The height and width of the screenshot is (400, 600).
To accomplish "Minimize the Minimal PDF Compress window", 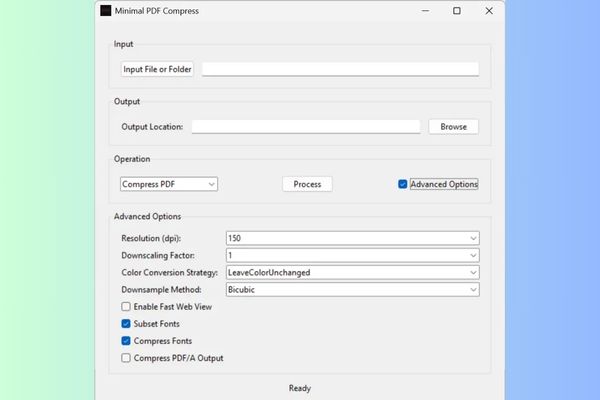I will (426, 11).
